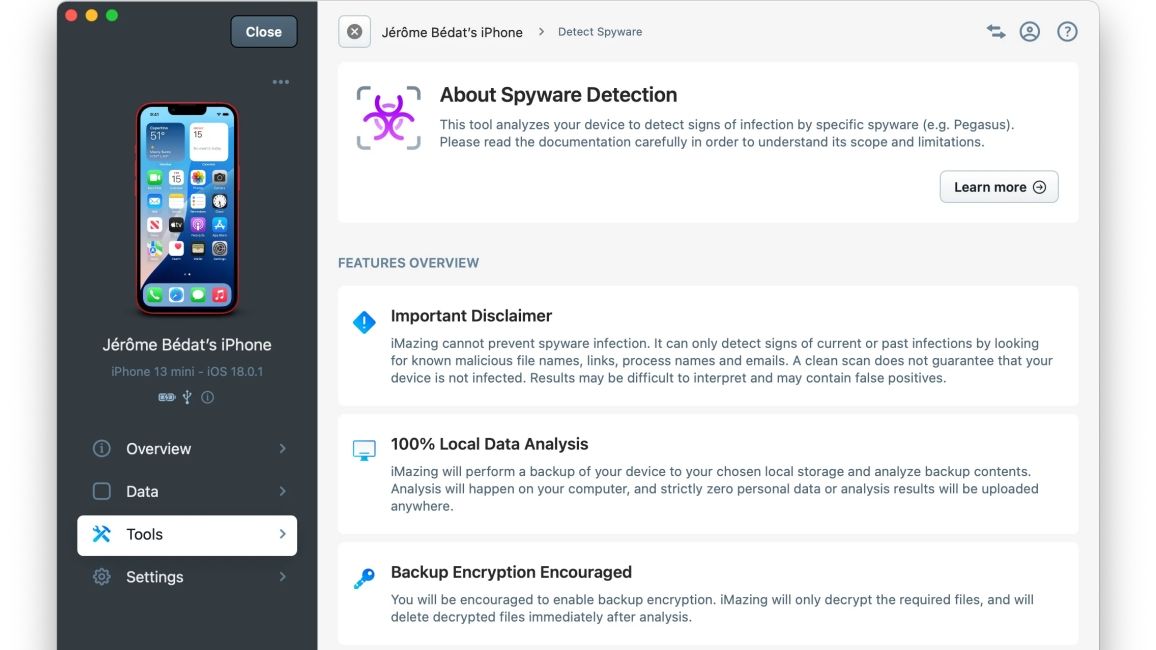Open the device info icon under device name
1156x650 pixels.
(x=208, y=397)
